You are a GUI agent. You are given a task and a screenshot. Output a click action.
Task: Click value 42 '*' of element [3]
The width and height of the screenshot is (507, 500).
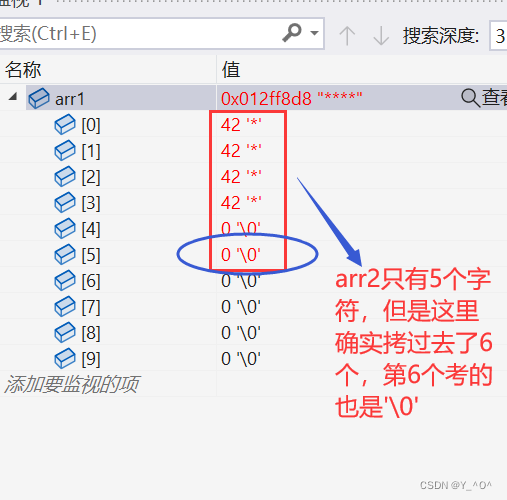coord(241,203)
